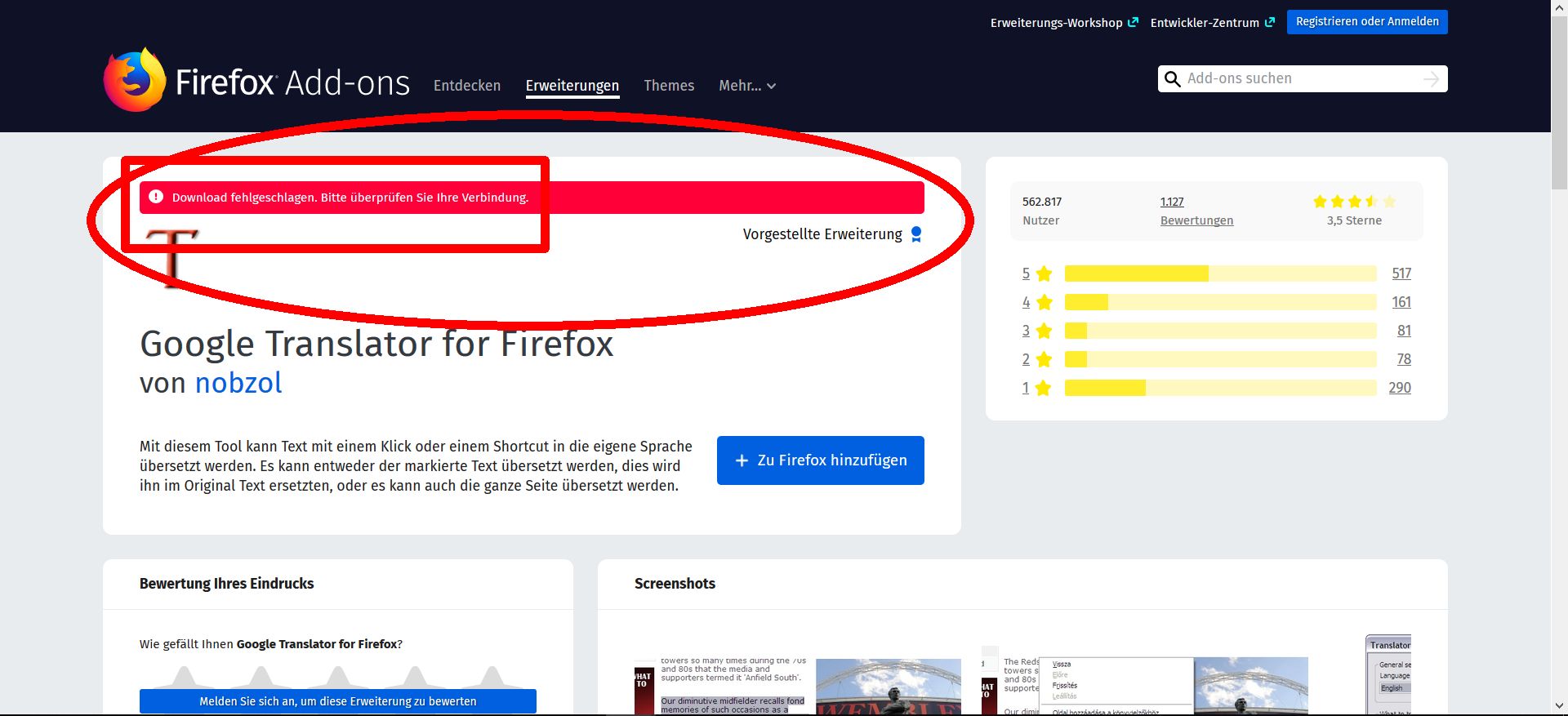Click the Bewertung Ihres Eindrucks heading
1568x716 pixels.
(x=226, y=584)
